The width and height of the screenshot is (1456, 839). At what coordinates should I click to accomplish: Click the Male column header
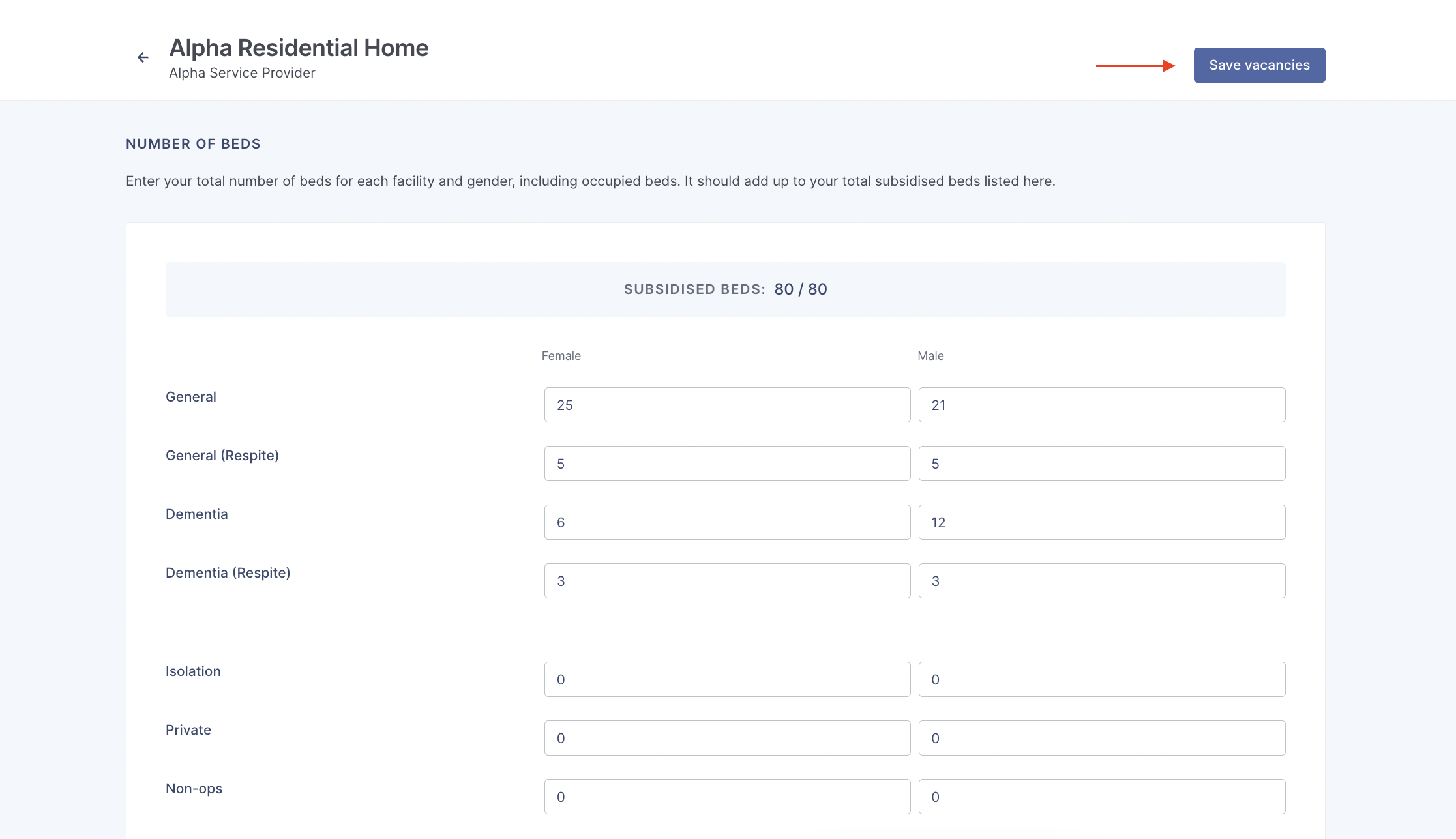[930, 356]
